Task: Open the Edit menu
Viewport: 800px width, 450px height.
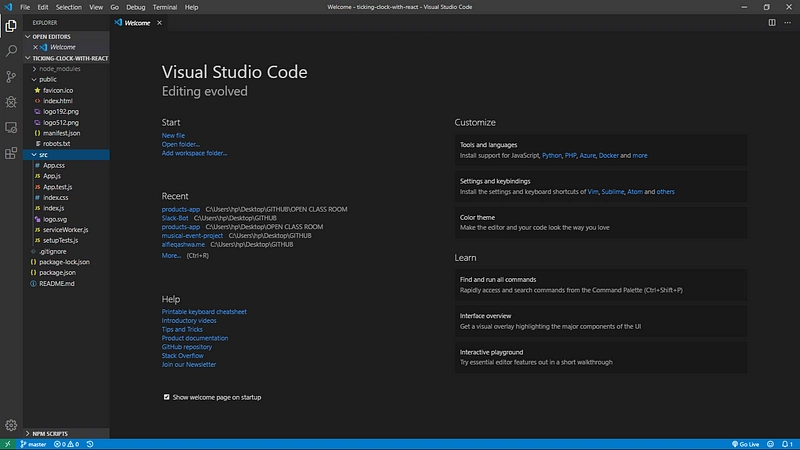Action: pyautogui.click(x=43, y=7)
